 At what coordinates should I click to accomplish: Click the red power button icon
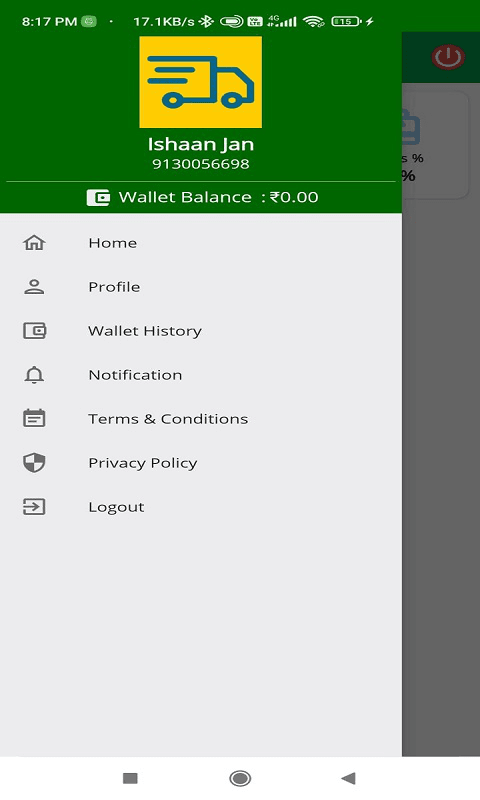pos(448,57)
